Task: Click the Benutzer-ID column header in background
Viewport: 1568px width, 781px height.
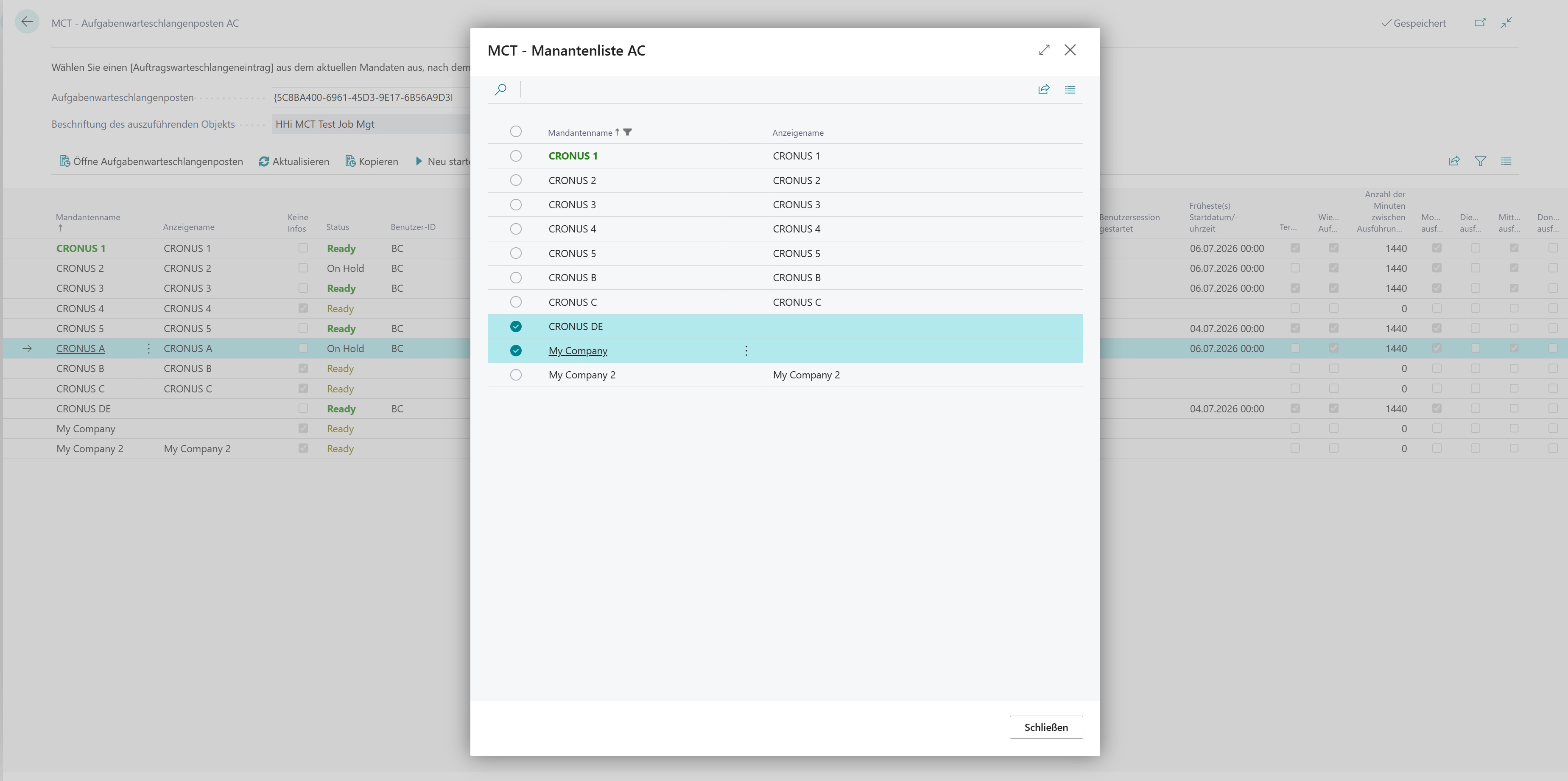Action: coord(413,227)
